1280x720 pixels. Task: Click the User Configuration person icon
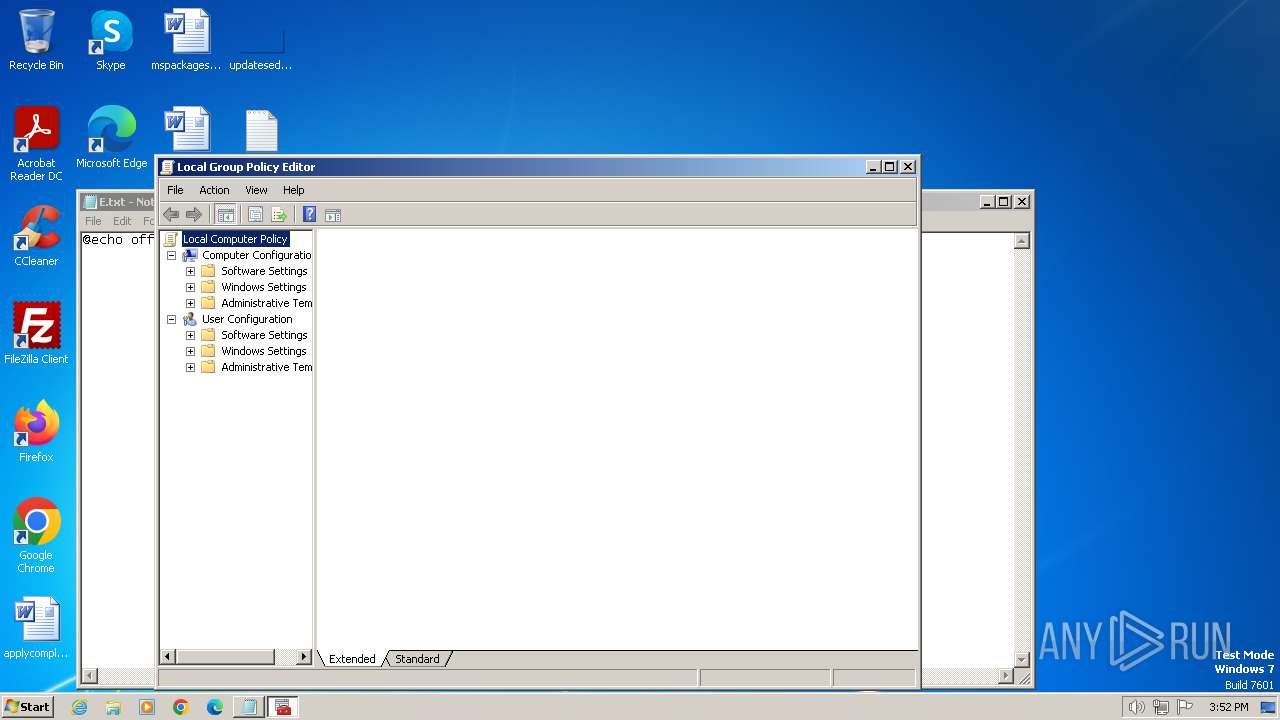pyautogui.click(x=190, y=319)
